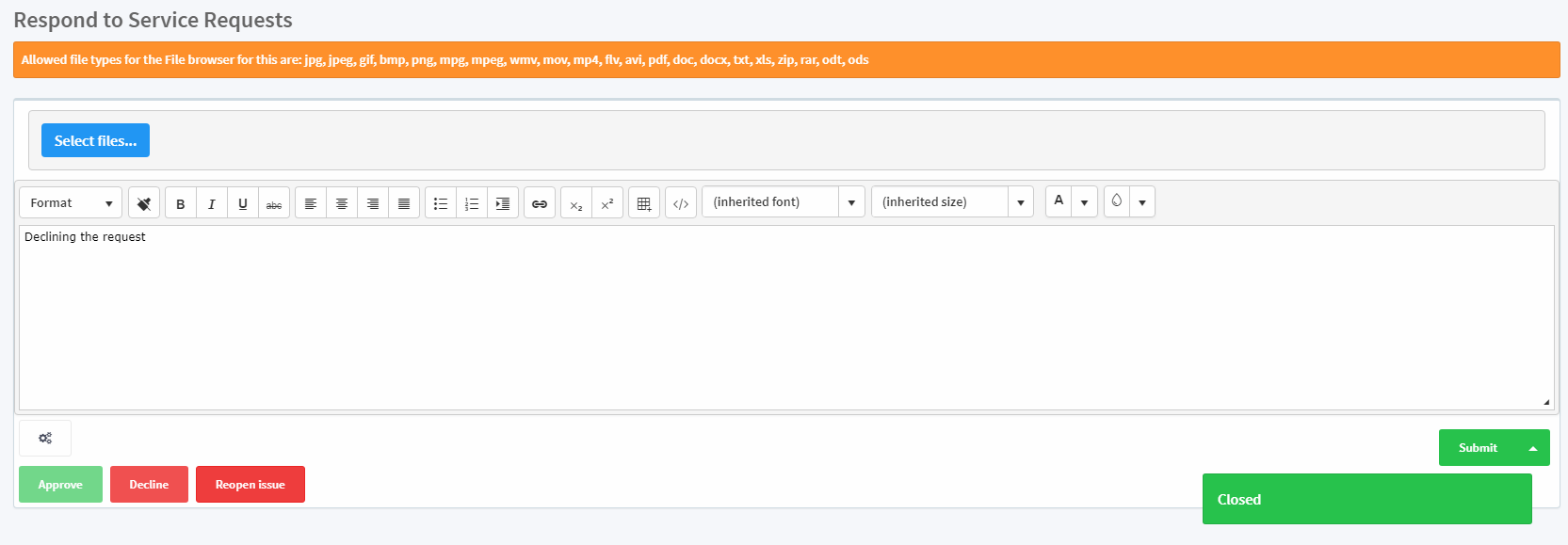Click the clean formatting icon
Image resolution: width=1568 pixels, height=545 pixels.
pyautogui.click(x=144, y=203)
